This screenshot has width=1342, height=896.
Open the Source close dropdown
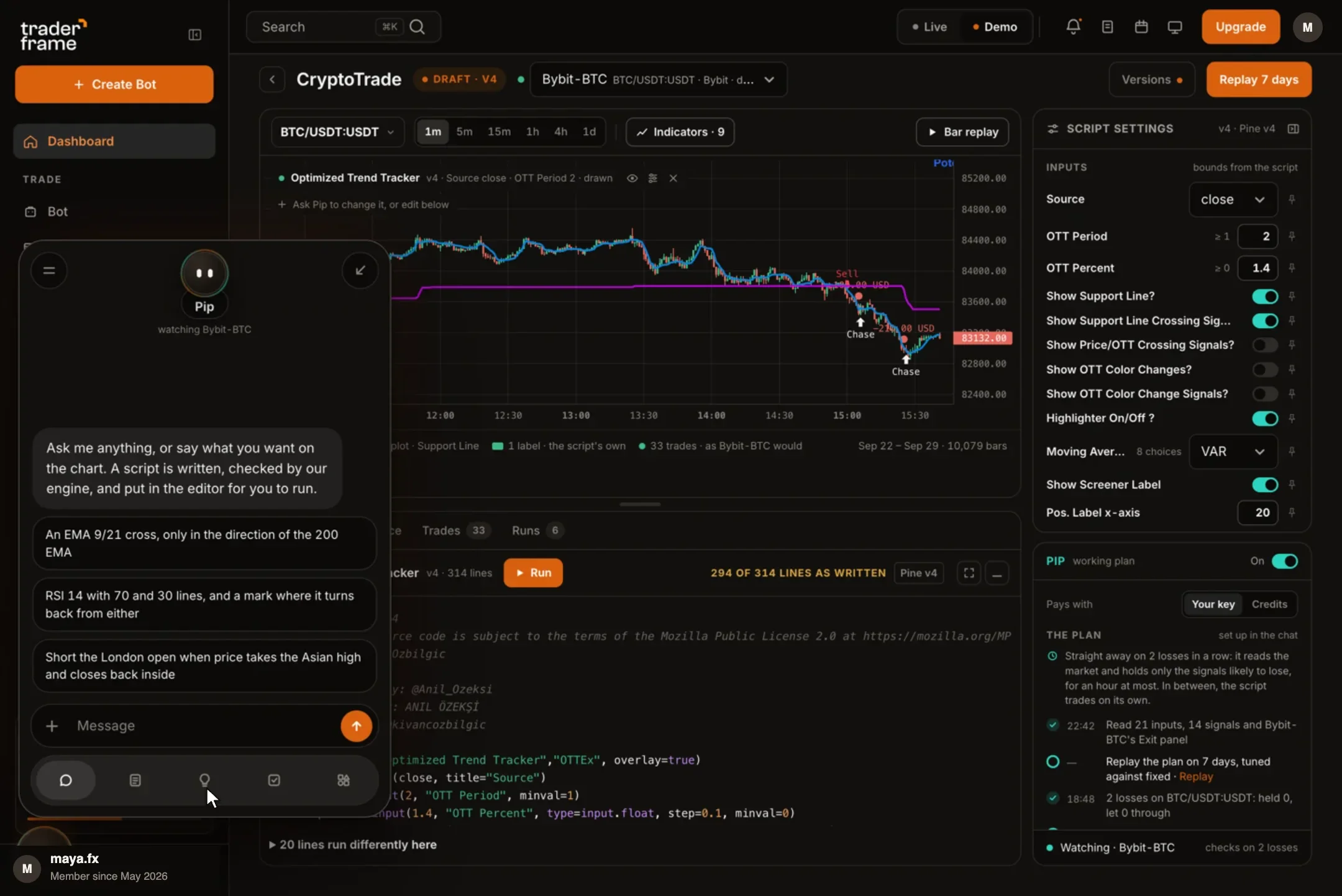[1233, 199]
